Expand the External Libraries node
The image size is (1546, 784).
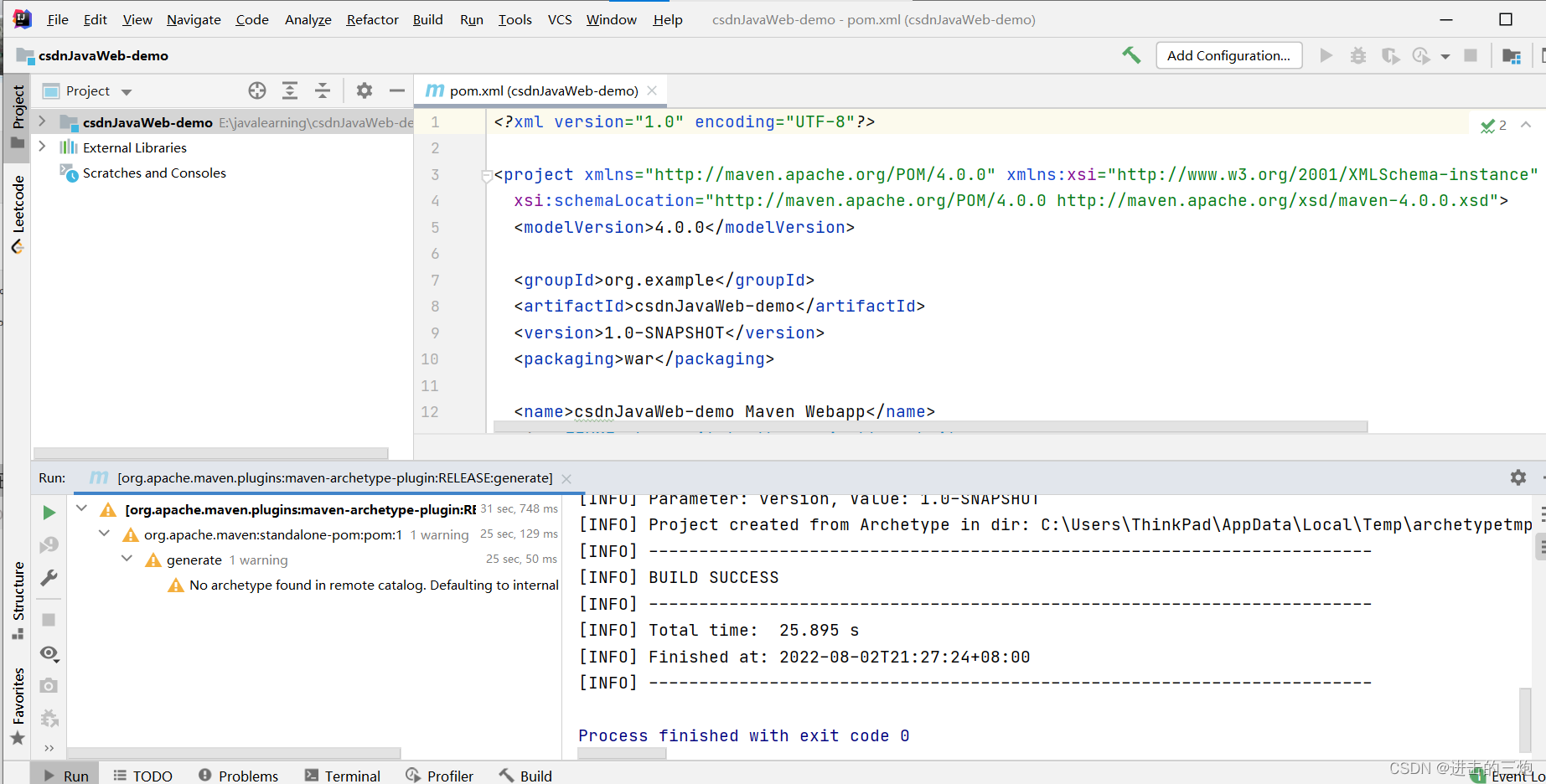coord(43,147)
